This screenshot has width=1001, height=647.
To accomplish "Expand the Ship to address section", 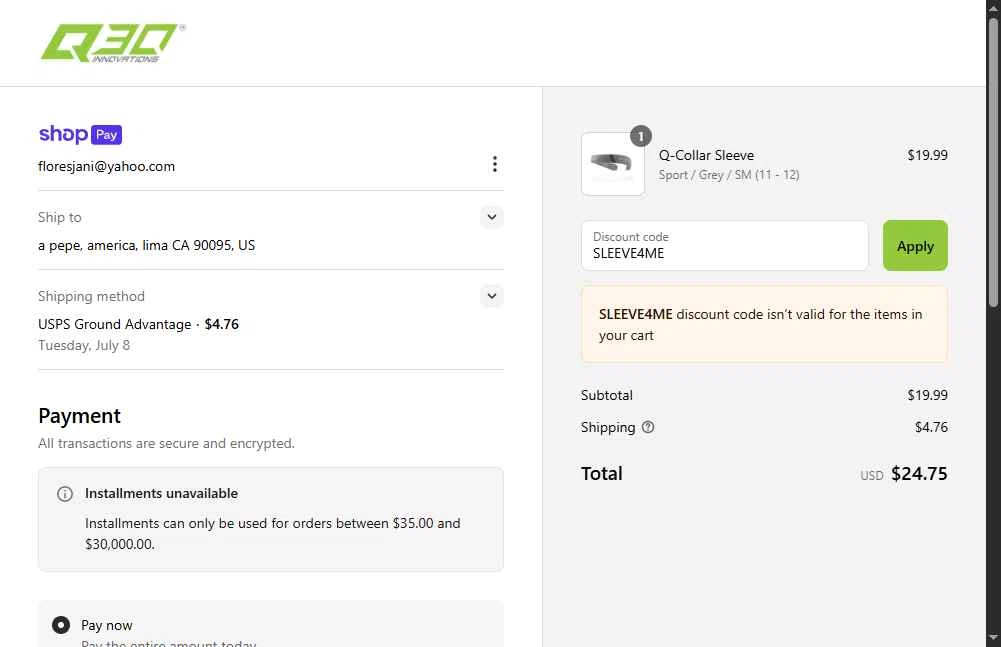I will coord(492,217).
